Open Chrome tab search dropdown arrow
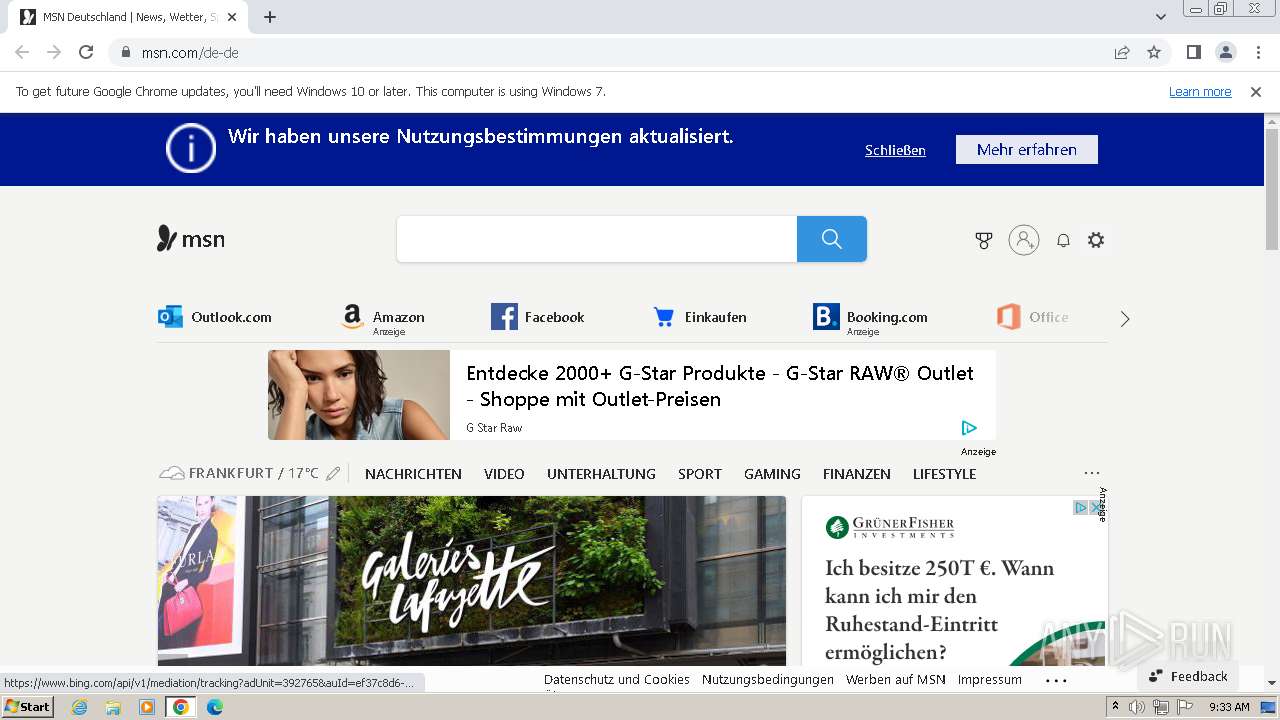Image resolution: width=1280 pixels, height=720 pixels. click(1161, 17)
